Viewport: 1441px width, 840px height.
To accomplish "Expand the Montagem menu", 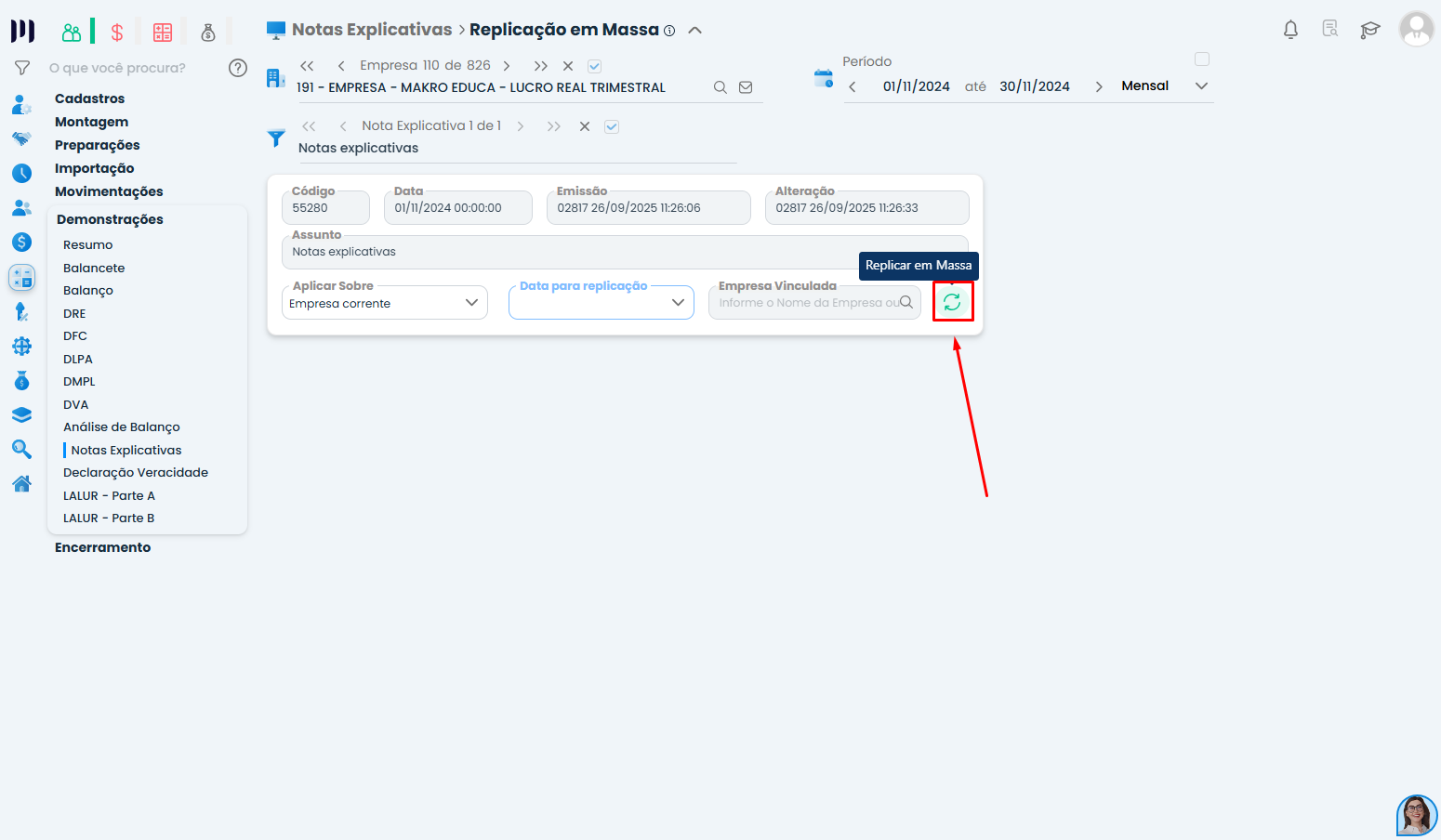I will tap(91, 122).
